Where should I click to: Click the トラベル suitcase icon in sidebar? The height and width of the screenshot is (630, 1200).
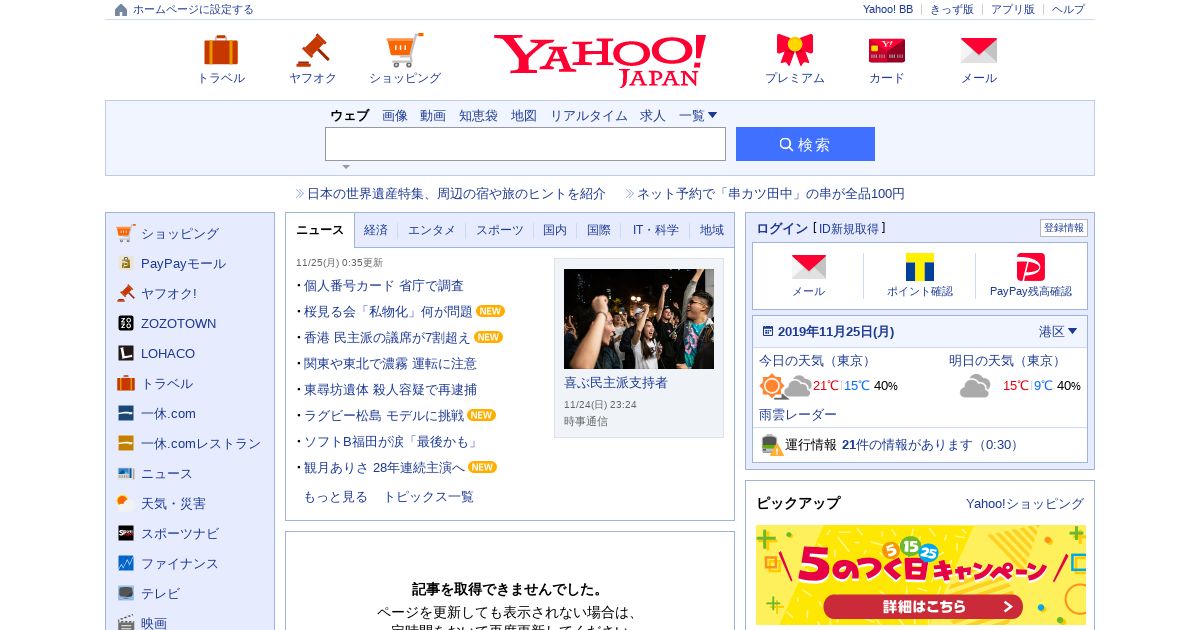(125, 383)
